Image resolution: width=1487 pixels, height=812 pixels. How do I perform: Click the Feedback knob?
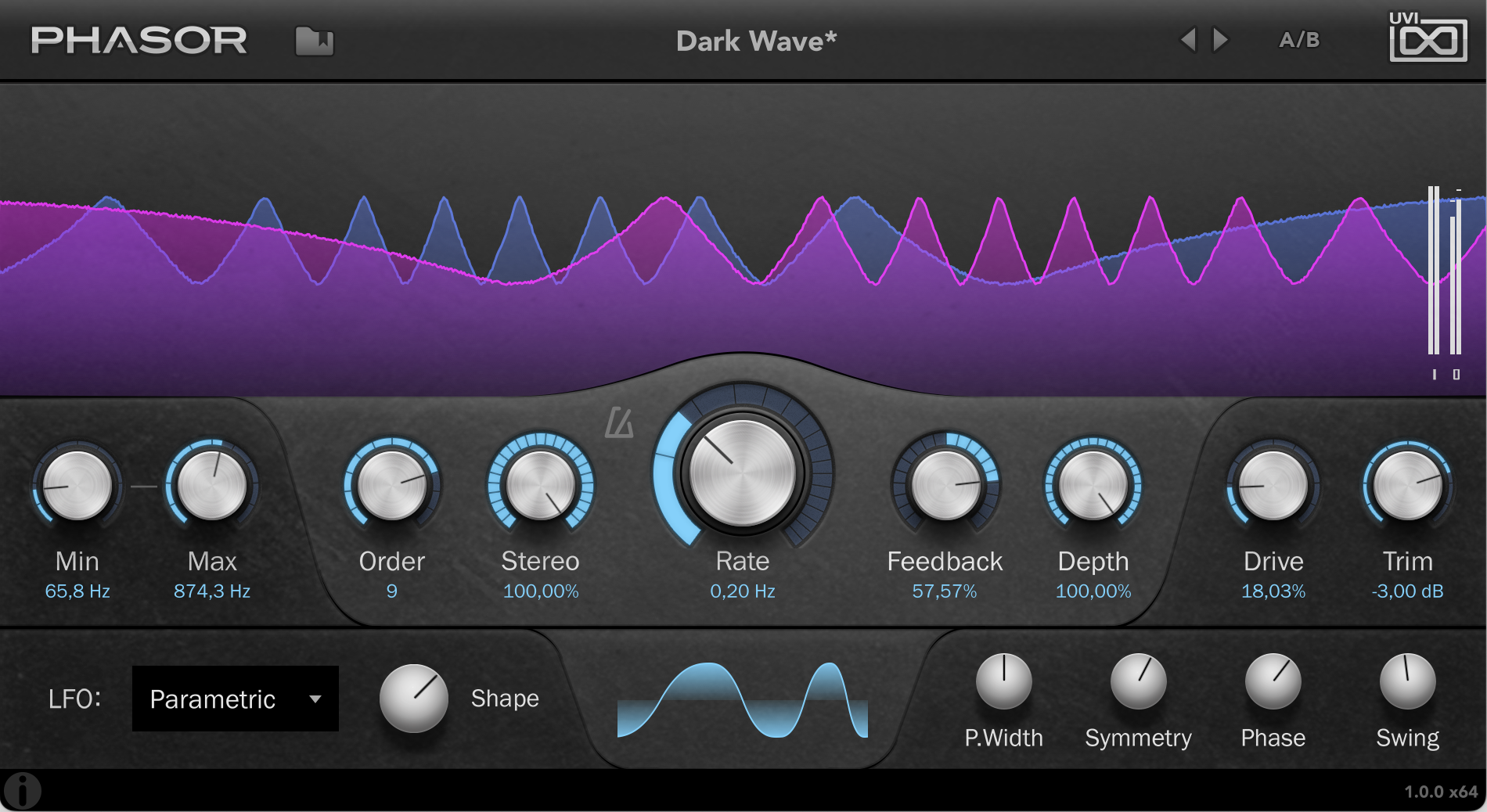click(945, 486)
